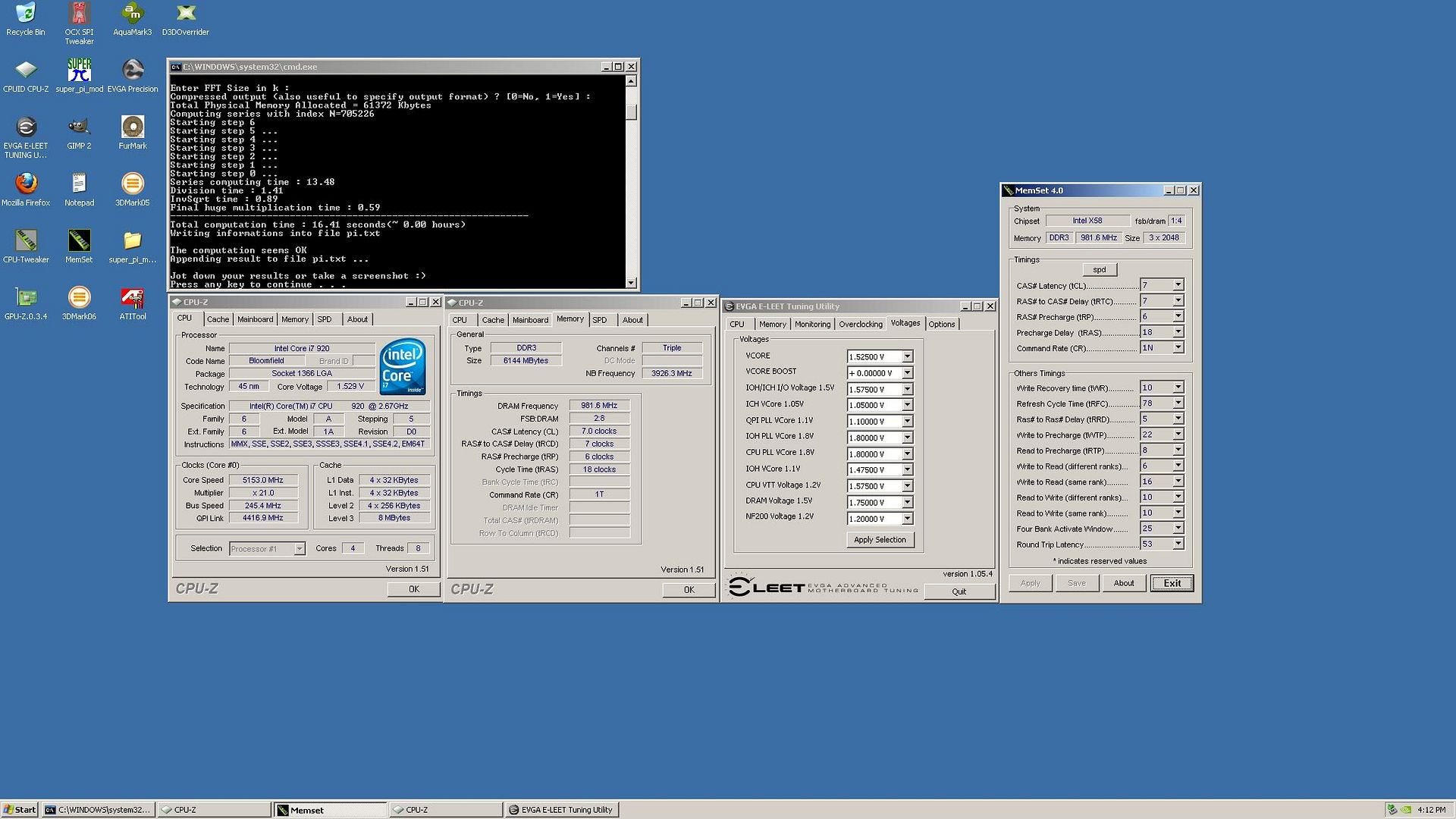Click the Start button on the taskbar
Screen dimensions: 1456x819
pos(19,809)
